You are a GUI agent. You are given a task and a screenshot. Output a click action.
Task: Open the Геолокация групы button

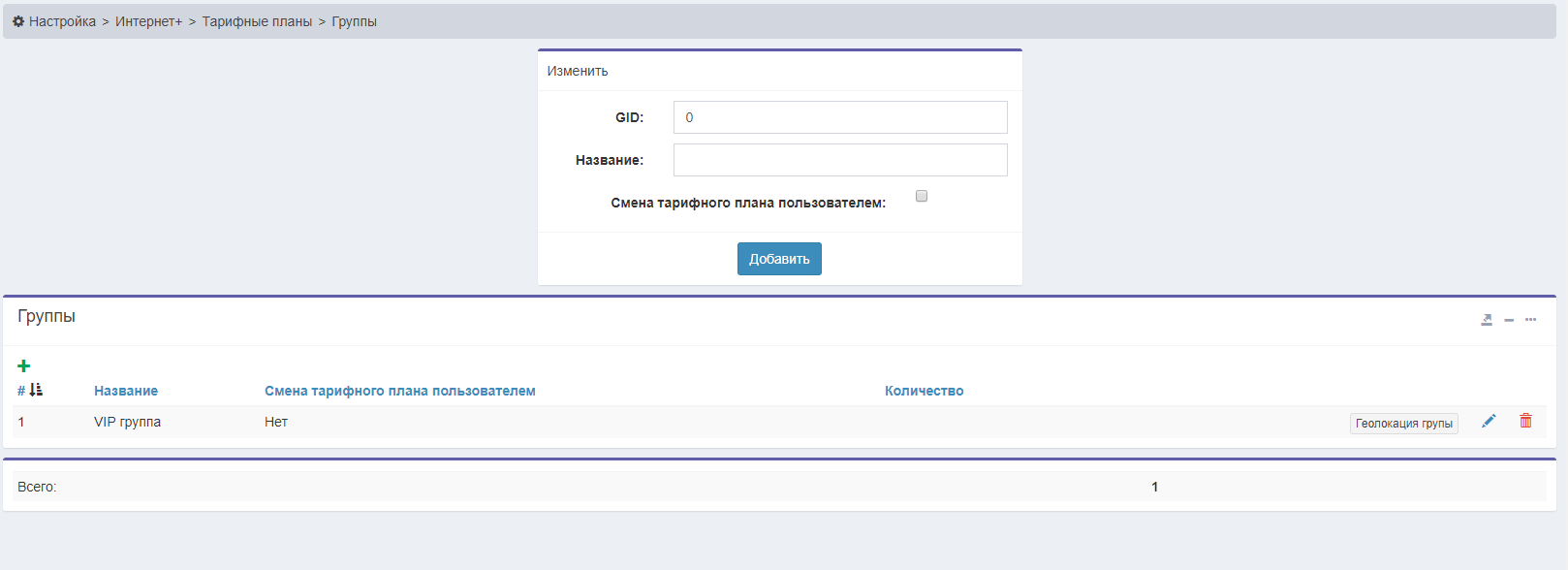click(1403, 424)
